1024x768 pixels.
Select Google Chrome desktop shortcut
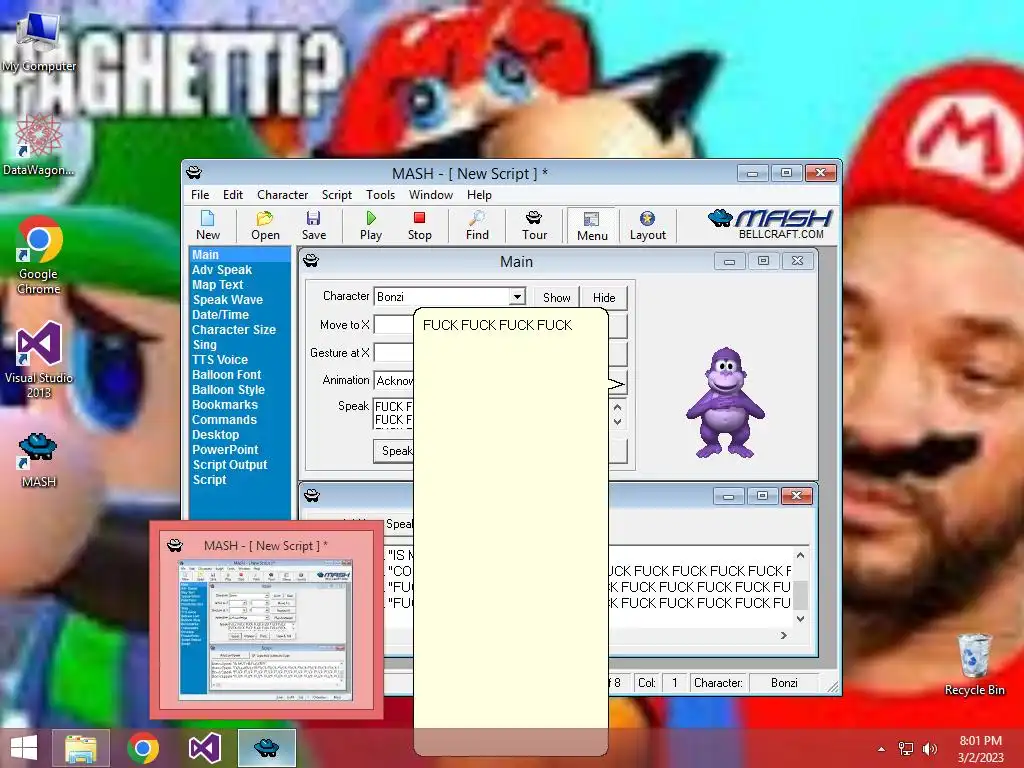[x=39, y=255]
